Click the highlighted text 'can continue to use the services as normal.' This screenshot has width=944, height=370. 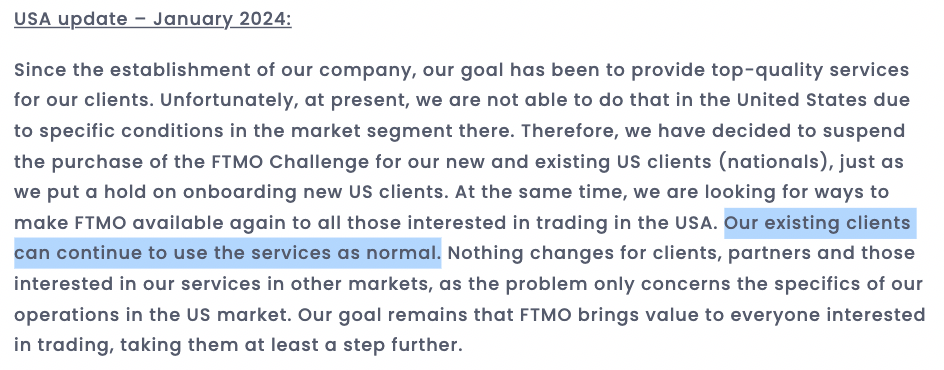(228, 253)
